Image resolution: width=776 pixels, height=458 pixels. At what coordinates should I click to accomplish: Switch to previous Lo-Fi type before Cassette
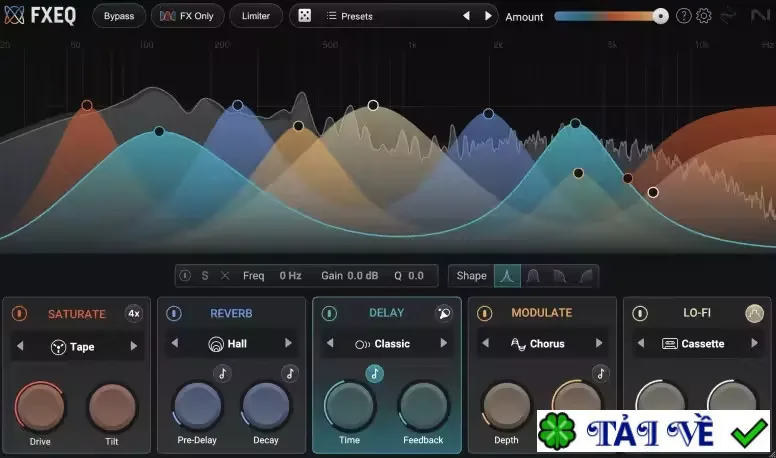(x=641, y=343)
